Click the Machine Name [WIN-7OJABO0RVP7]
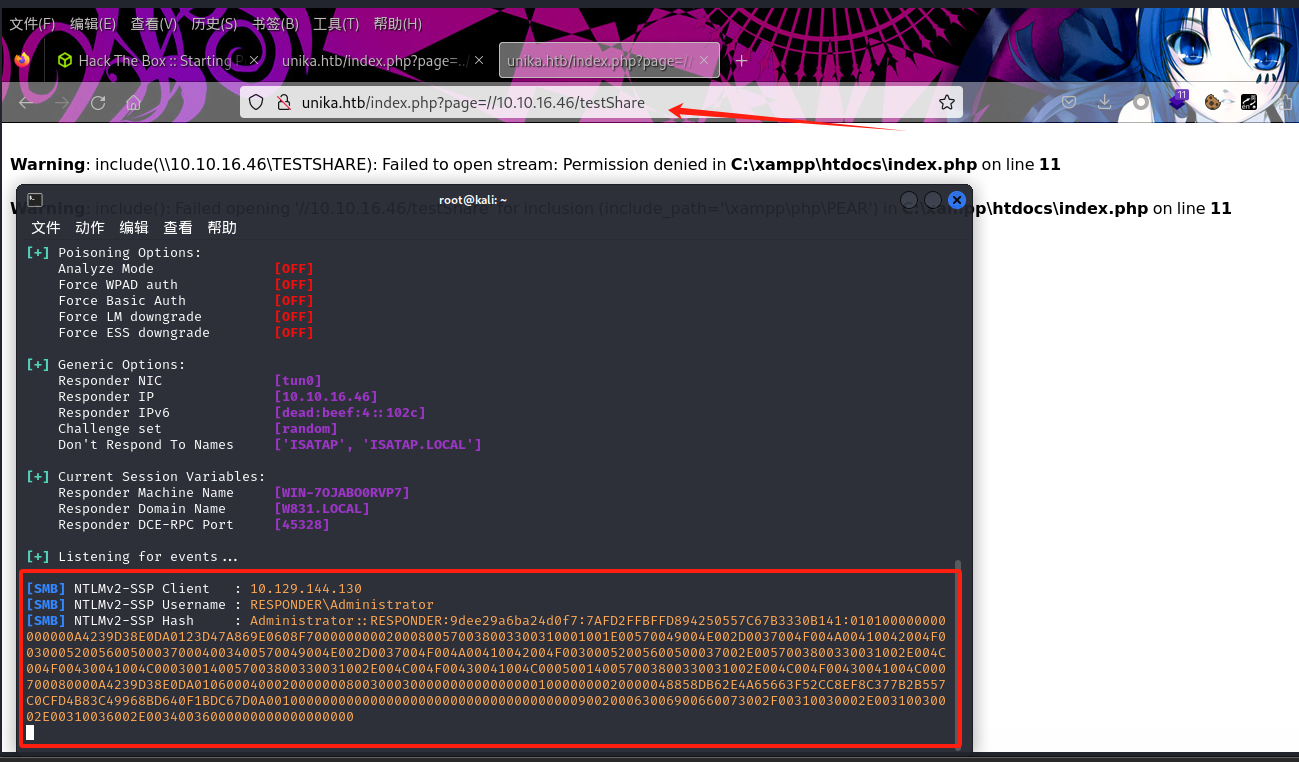Image resolution: width=1299 pixels, height=762 pixels. [342, 493]
